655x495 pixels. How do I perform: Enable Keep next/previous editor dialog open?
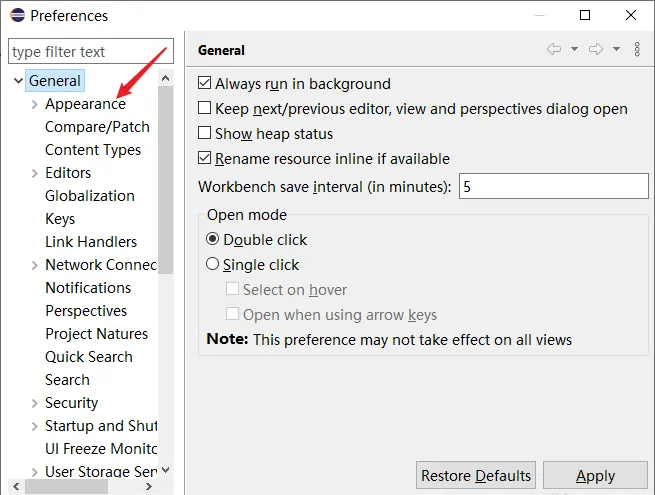[x=205, y=109]
